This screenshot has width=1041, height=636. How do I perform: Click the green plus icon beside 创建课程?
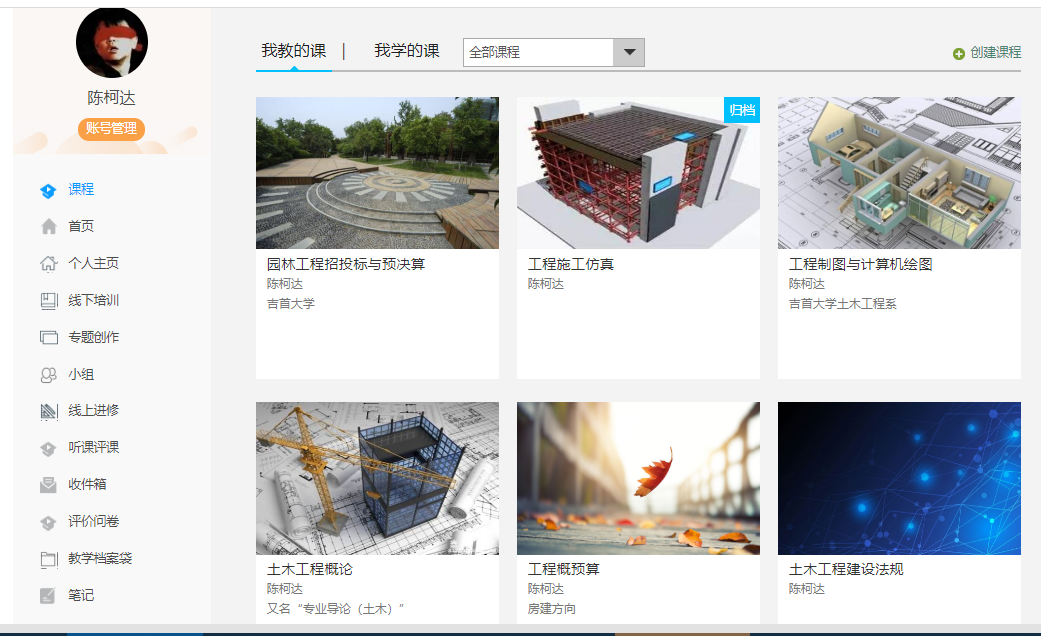pyautogui.click(x=959, y=53)
